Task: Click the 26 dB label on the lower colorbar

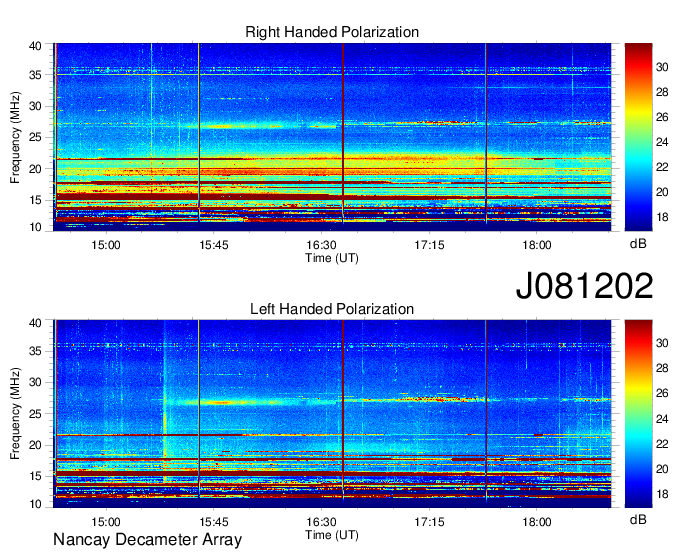Action: point(662,393)
